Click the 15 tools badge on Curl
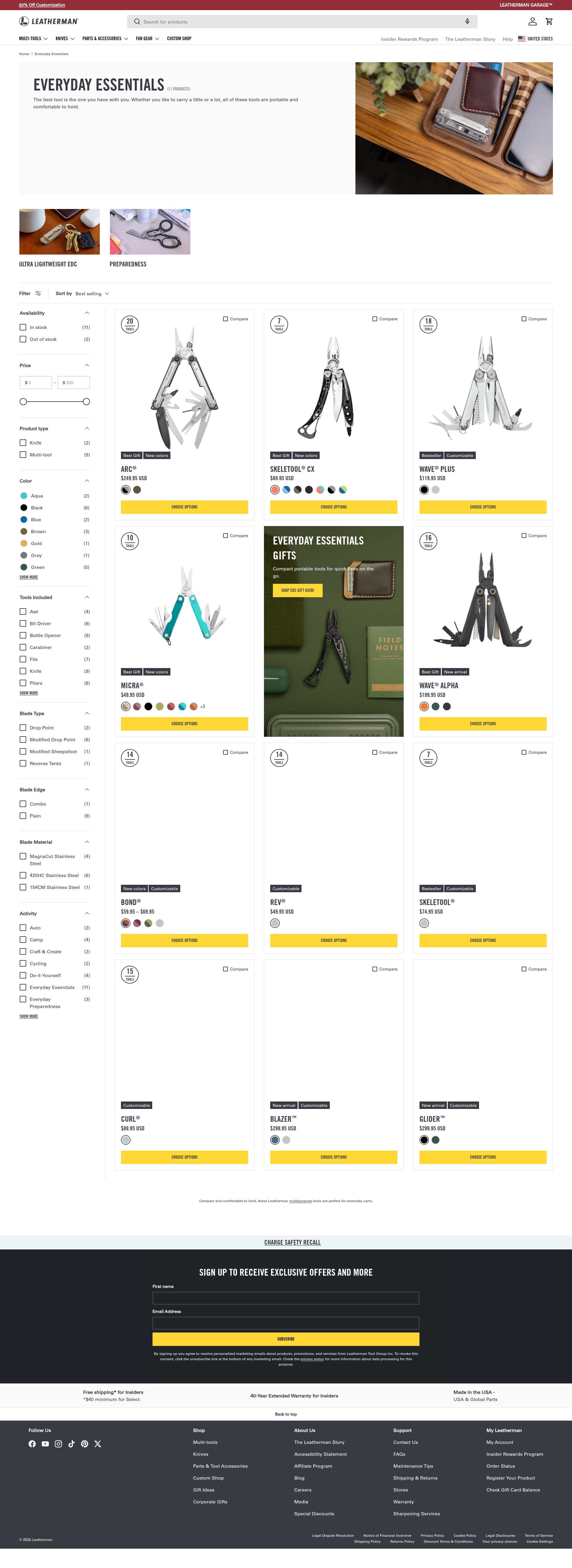The width and height of the screenshot is (572, 1568). click(x=130, y=974)
